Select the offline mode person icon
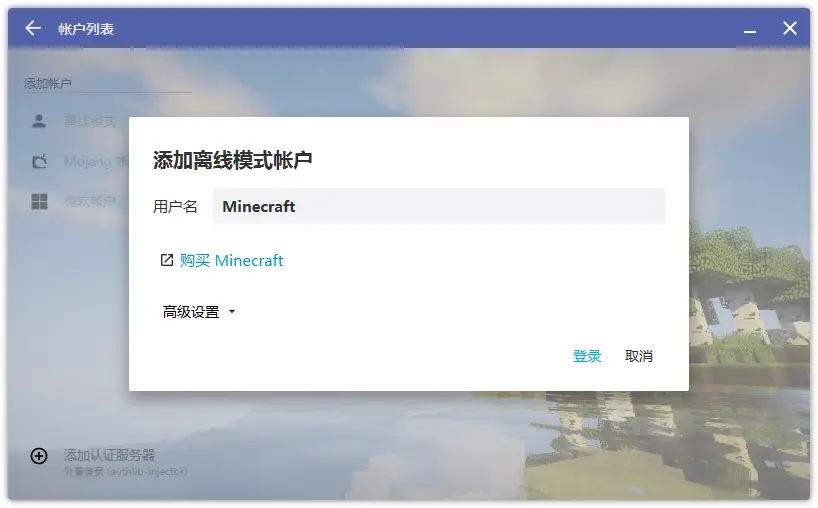The height and width of the screenshot is (508, 818). pyautogui.click(x=39, y=121)
